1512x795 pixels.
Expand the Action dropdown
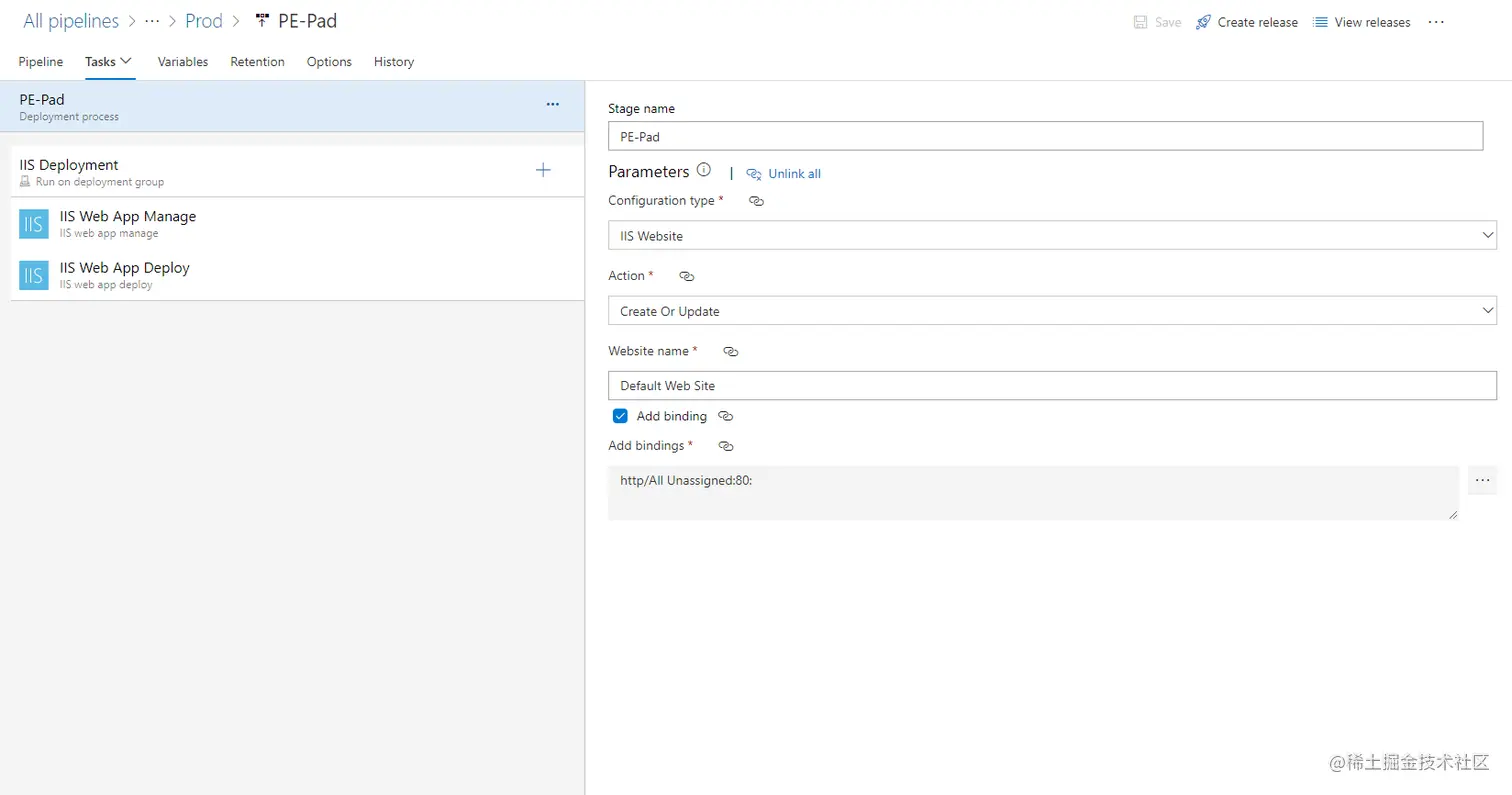(1052, 311)
